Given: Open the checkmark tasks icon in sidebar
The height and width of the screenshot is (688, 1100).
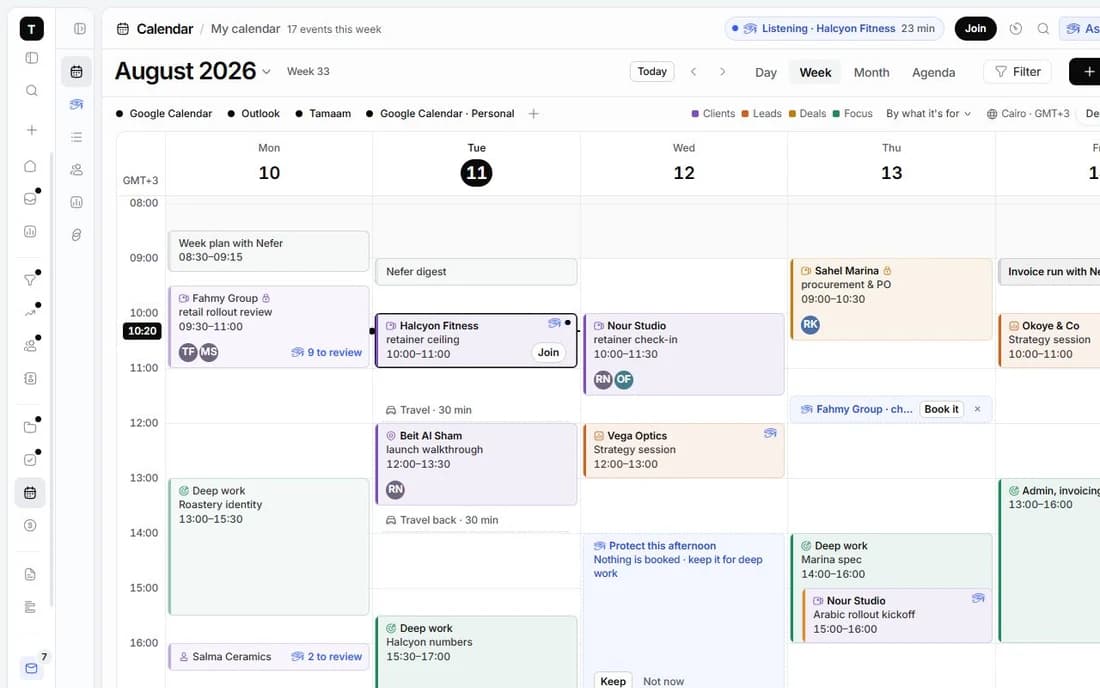Looking at the screenshot, I should click(30, 460).
